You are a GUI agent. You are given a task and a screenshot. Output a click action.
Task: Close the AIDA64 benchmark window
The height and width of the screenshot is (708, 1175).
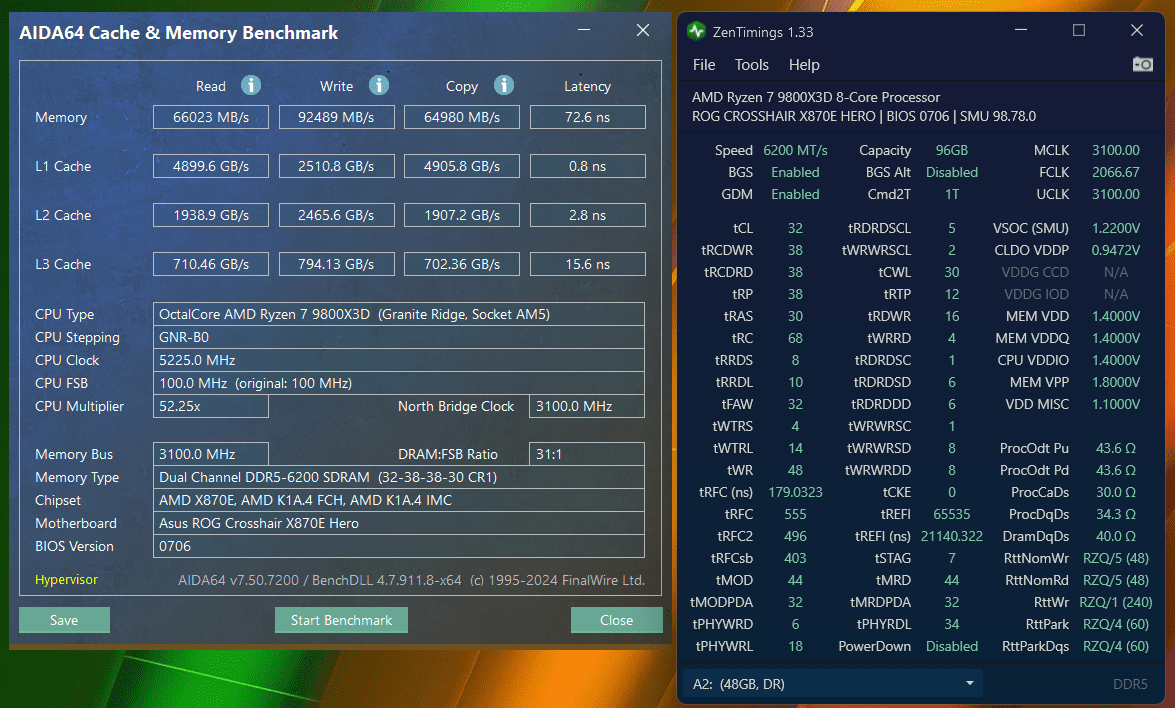[x=643, y=30]
